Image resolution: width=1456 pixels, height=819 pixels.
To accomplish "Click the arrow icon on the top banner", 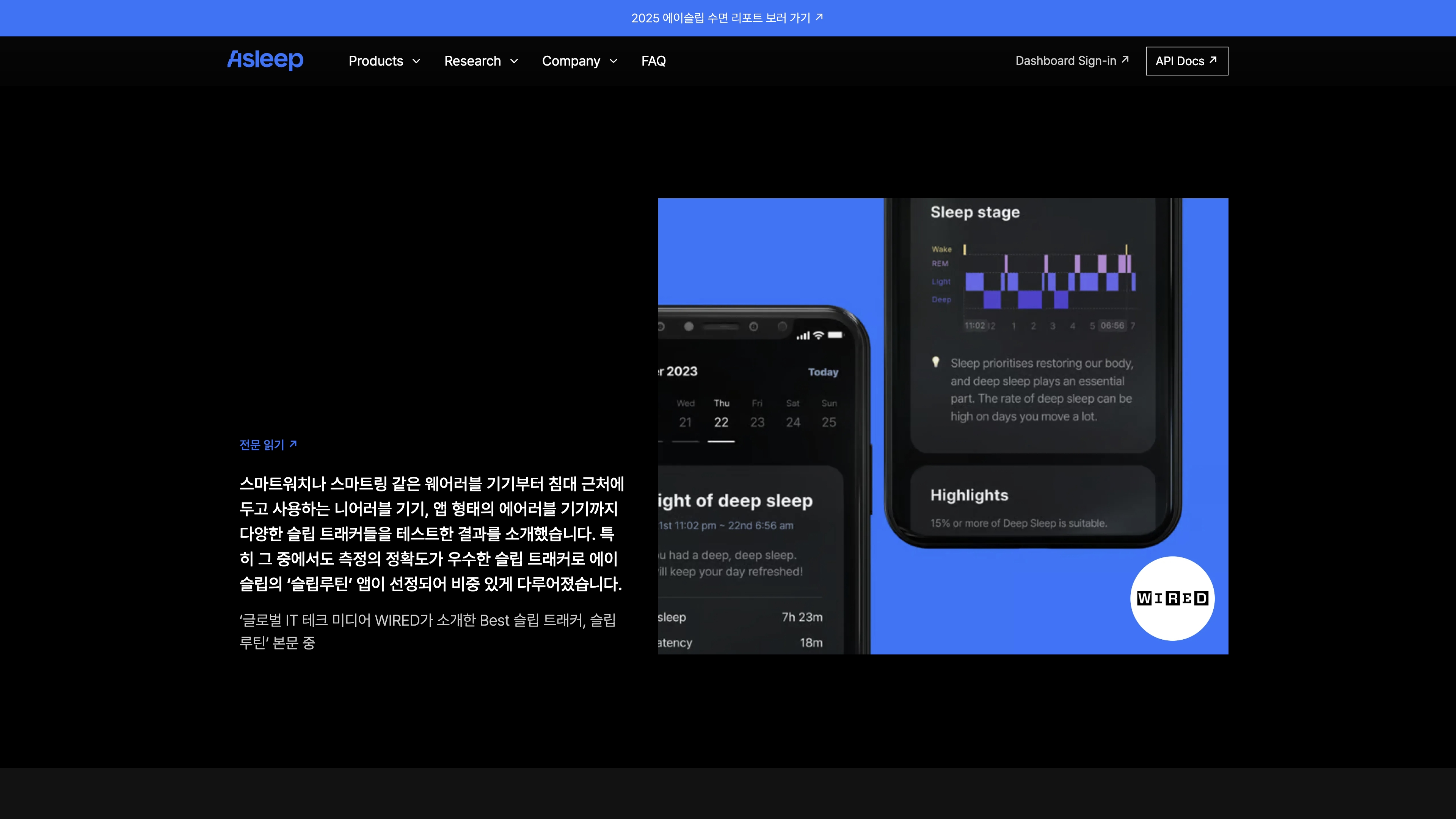I will 819,17.
